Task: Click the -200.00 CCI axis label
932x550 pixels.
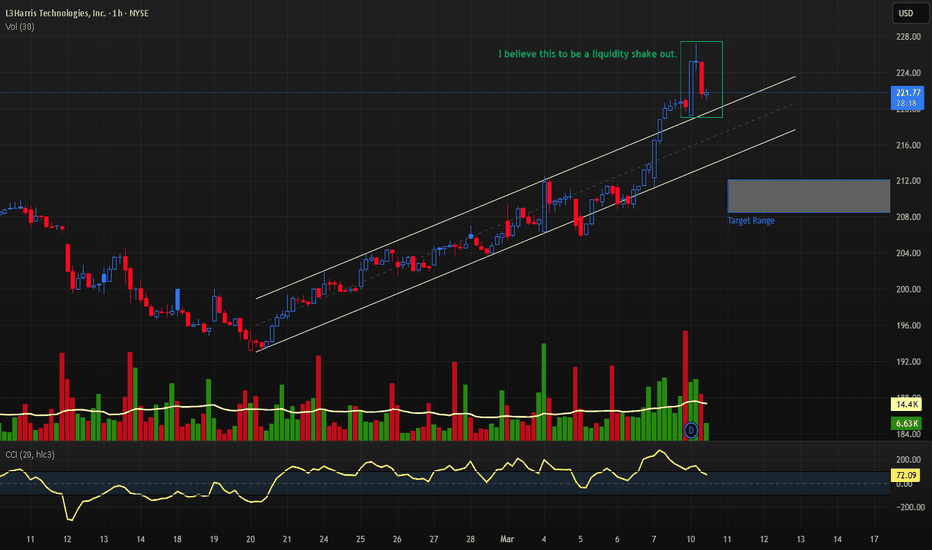Action: (x=910, y=507)
